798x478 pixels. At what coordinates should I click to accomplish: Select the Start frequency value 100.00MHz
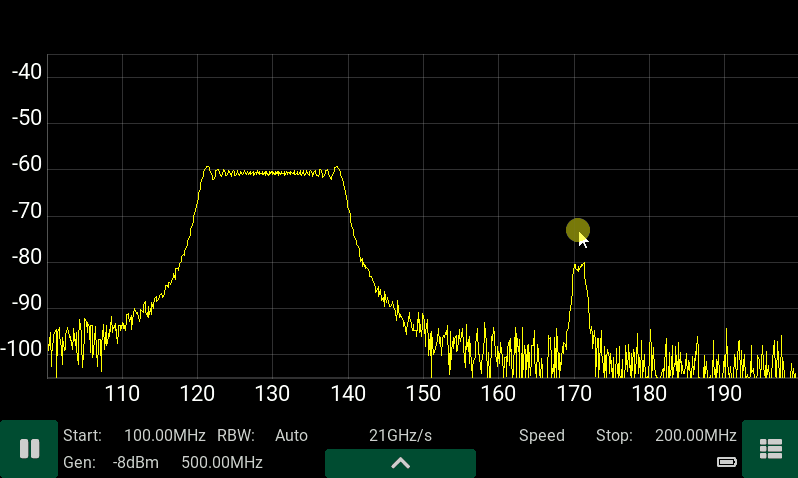tap(164, 436)
